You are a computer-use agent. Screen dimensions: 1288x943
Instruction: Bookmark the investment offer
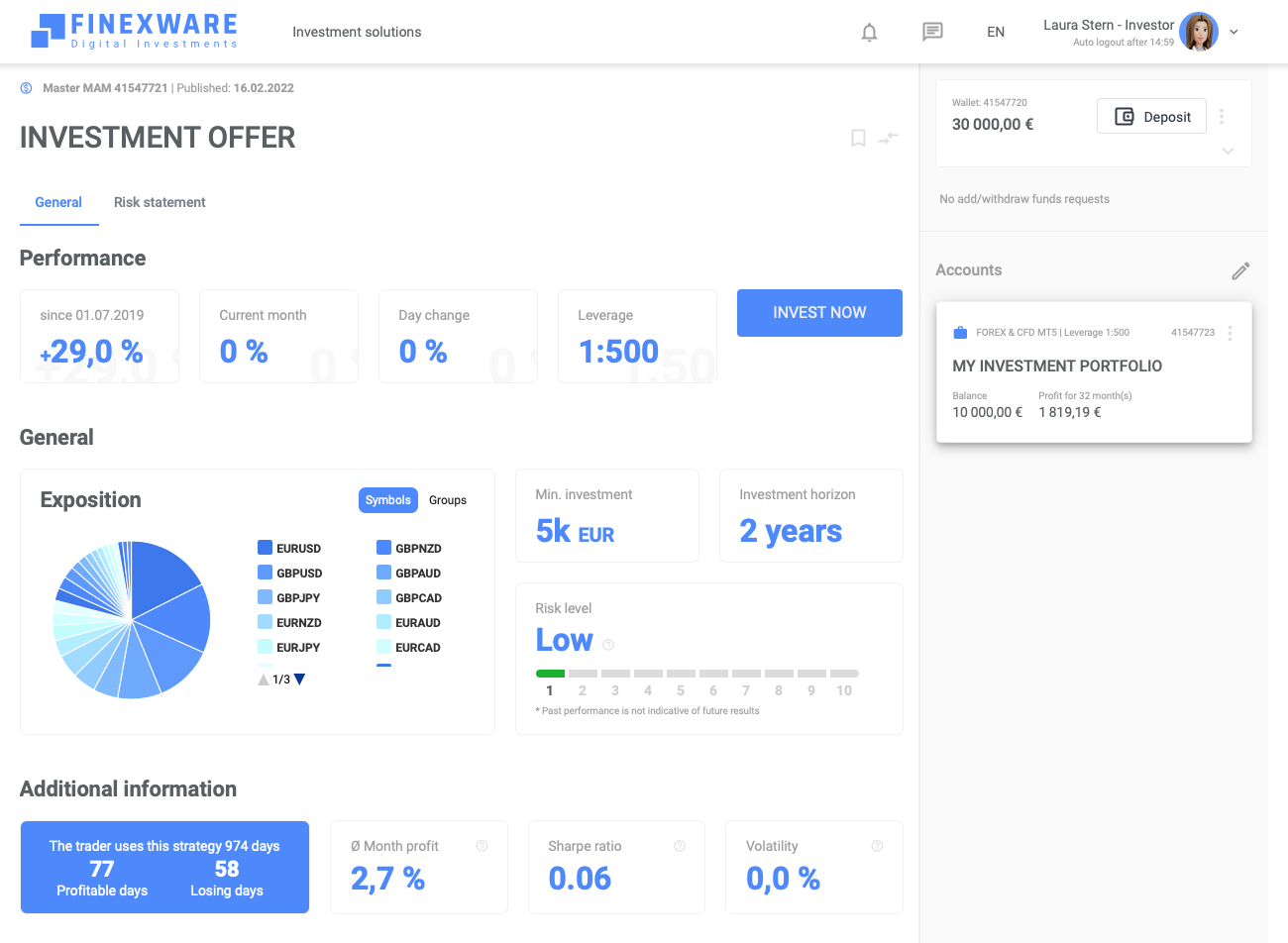point(858,138)
